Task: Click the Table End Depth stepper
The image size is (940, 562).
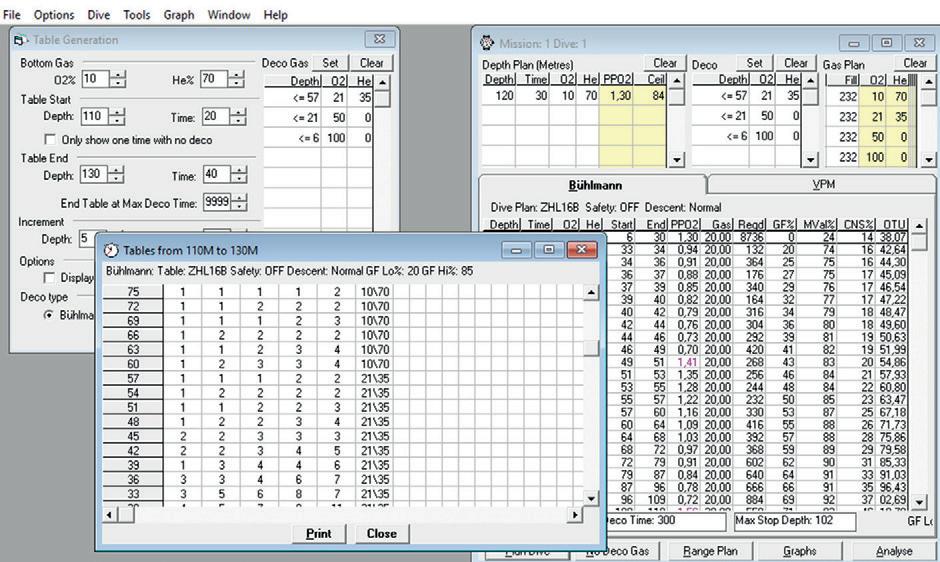Action: (116, 175)
